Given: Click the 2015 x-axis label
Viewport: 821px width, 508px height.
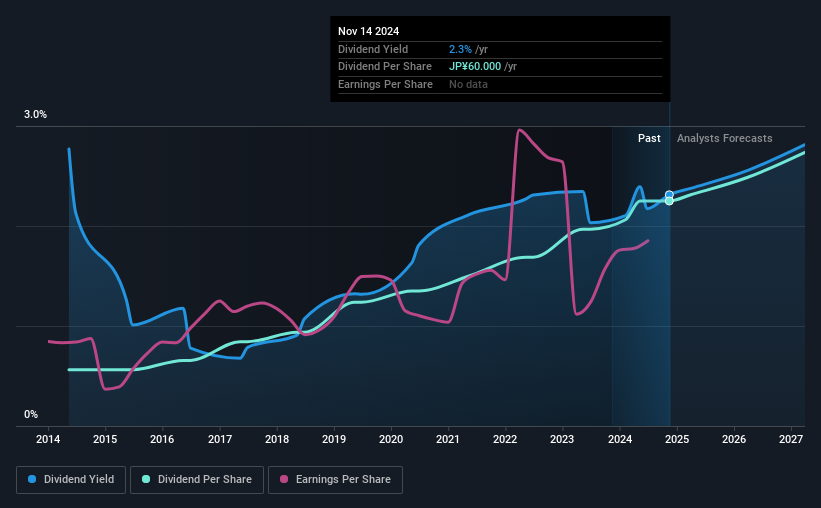Looking at the screenshot, I should coord(105,439).
